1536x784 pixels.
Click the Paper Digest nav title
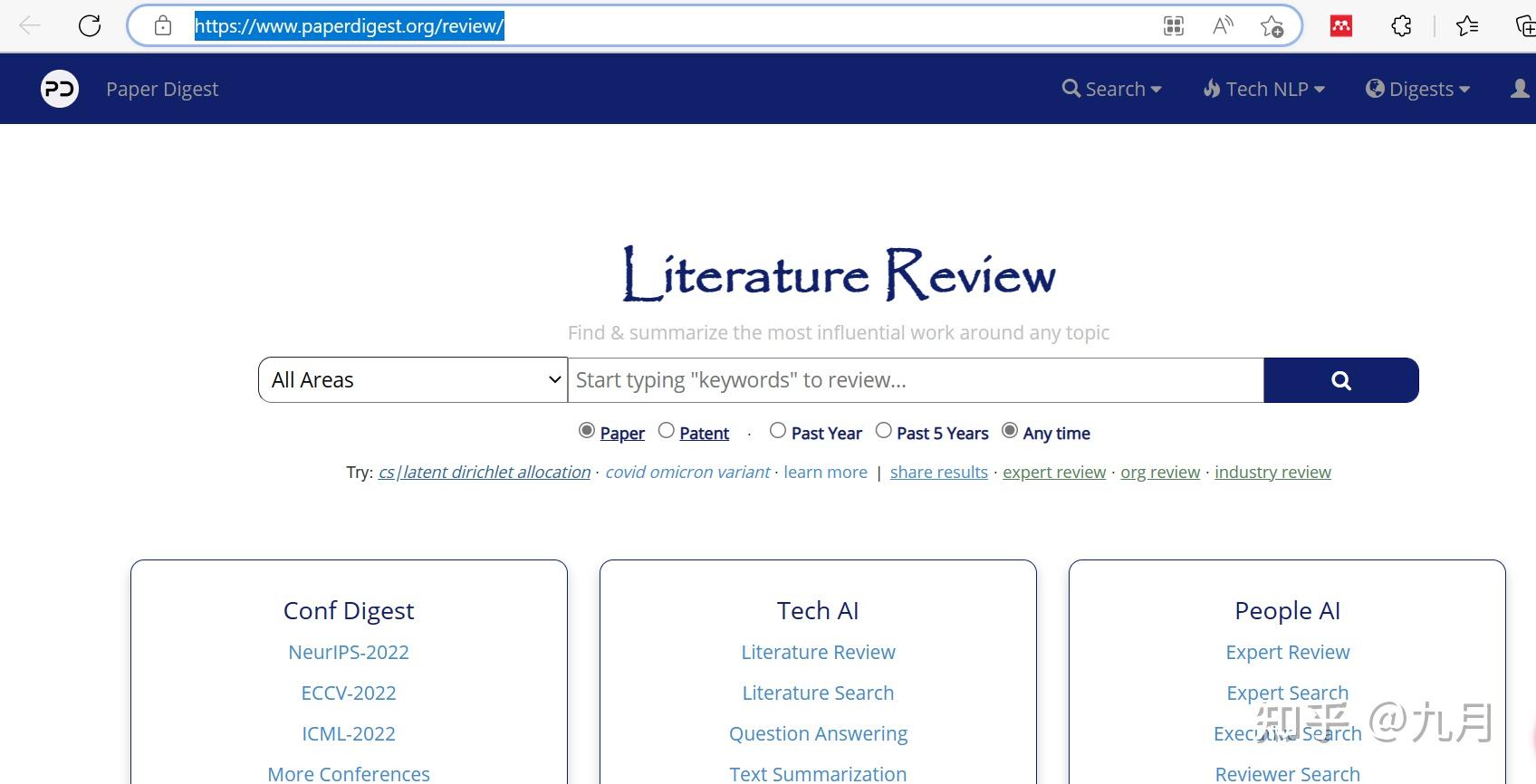point(162,89)
